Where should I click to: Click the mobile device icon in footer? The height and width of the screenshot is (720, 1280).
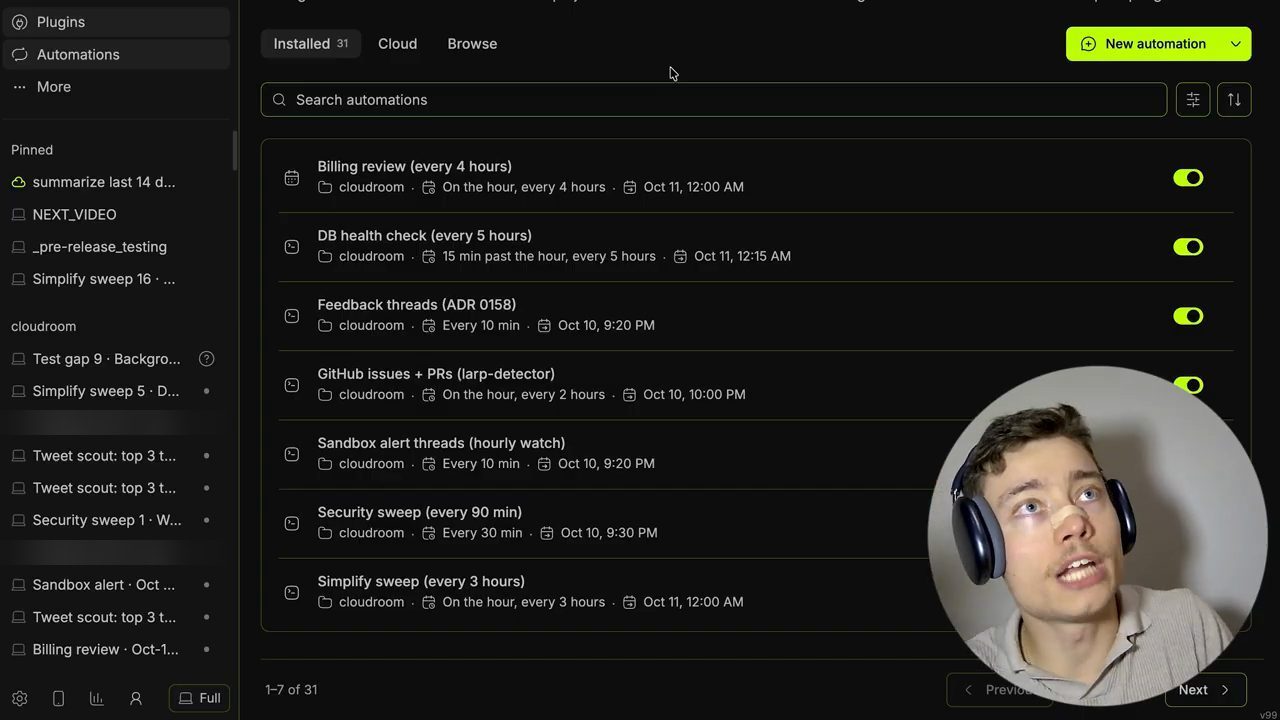(x=58, y=698)
